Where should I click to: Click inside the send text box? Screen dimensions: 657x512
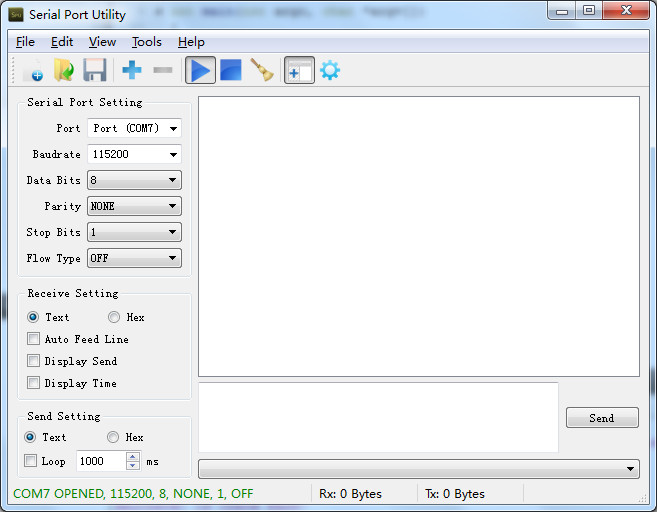coord(378,417)
